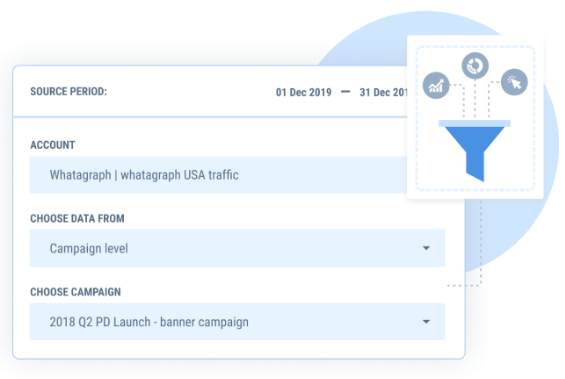Click the Campaign level text
The width and height of the screenshot is (565, 379).
89,249
